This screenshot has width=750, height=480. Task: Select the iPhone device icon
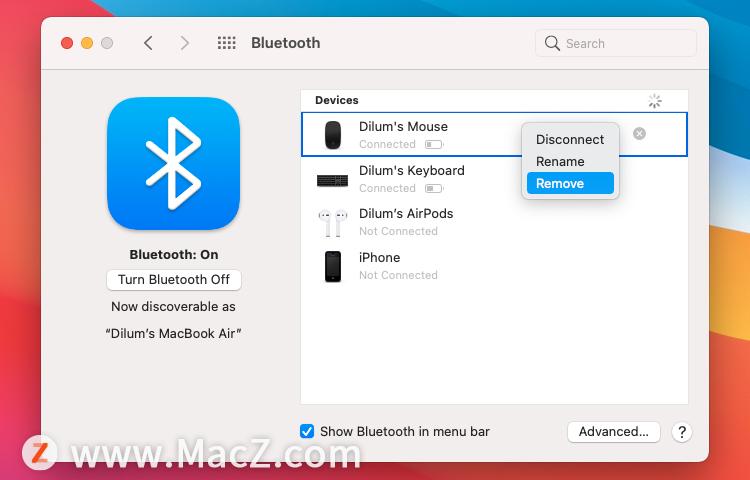click(x=333, y=266)
